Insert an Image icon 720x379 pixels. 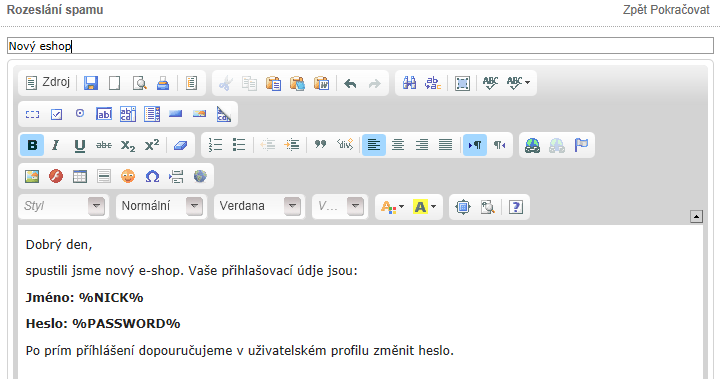click(x=32, y=176)
